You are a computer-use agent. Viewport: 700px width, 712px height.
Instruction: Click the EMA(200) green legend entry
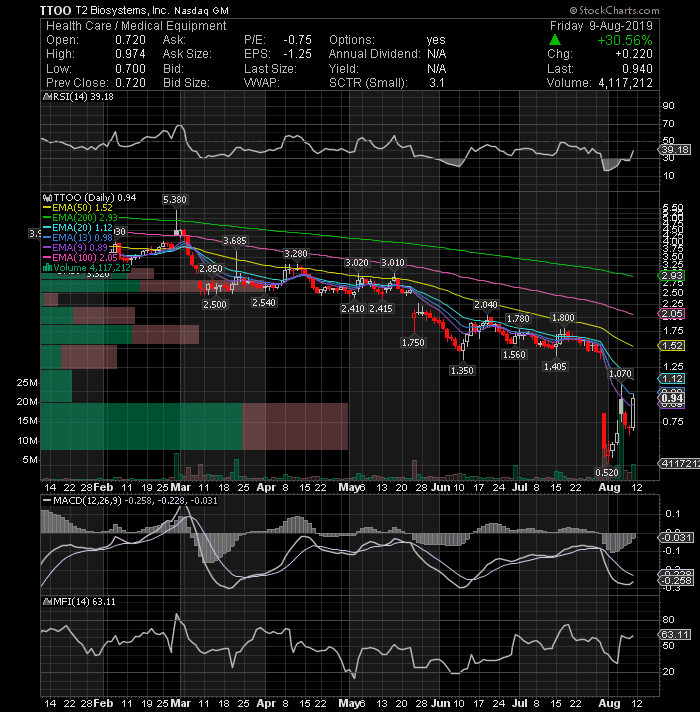click(80, 218)
